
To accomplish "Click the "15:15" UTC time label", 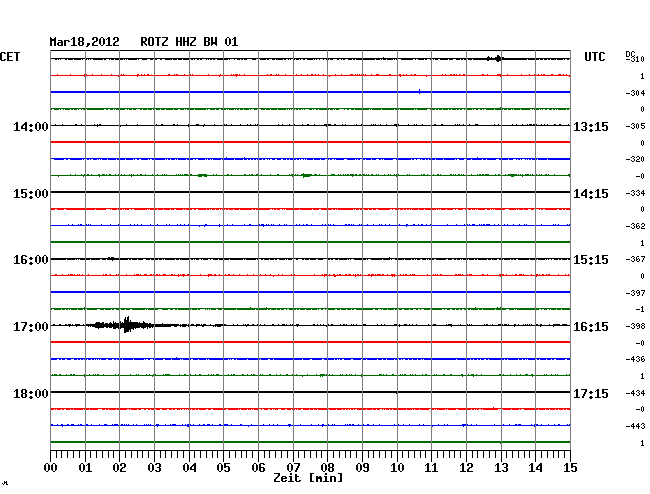I will (591, 260).
